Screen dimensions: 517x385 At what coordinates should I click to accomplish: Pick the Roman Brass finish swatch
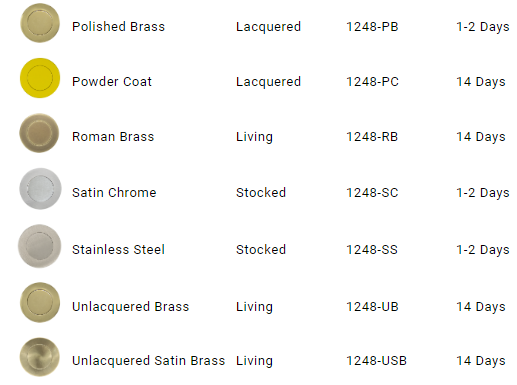(39, 133)
